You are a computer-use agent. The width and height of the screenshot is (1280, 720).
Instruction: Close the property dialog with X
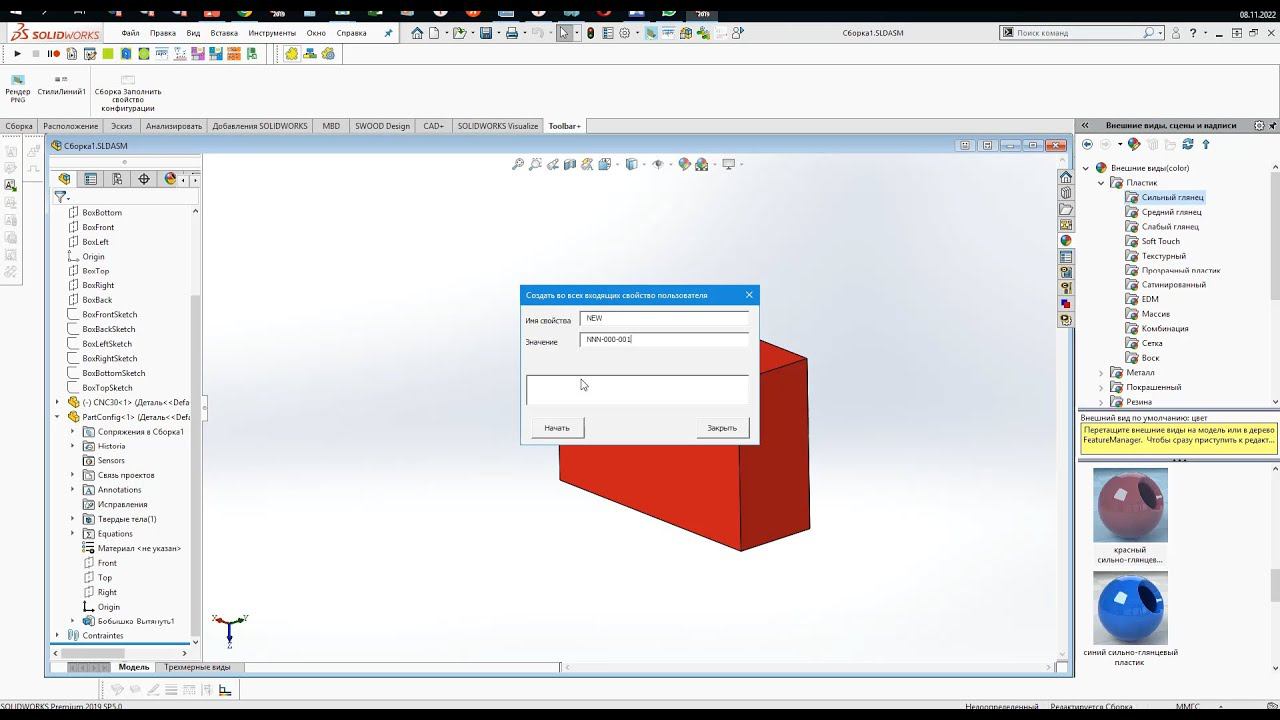click(x=749, y=295)
